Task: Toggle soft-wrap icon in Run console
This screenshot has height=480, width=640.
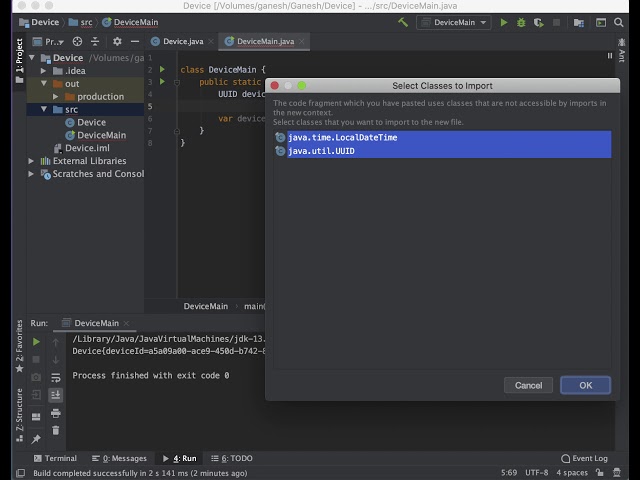Action: (x=56, y=378)
